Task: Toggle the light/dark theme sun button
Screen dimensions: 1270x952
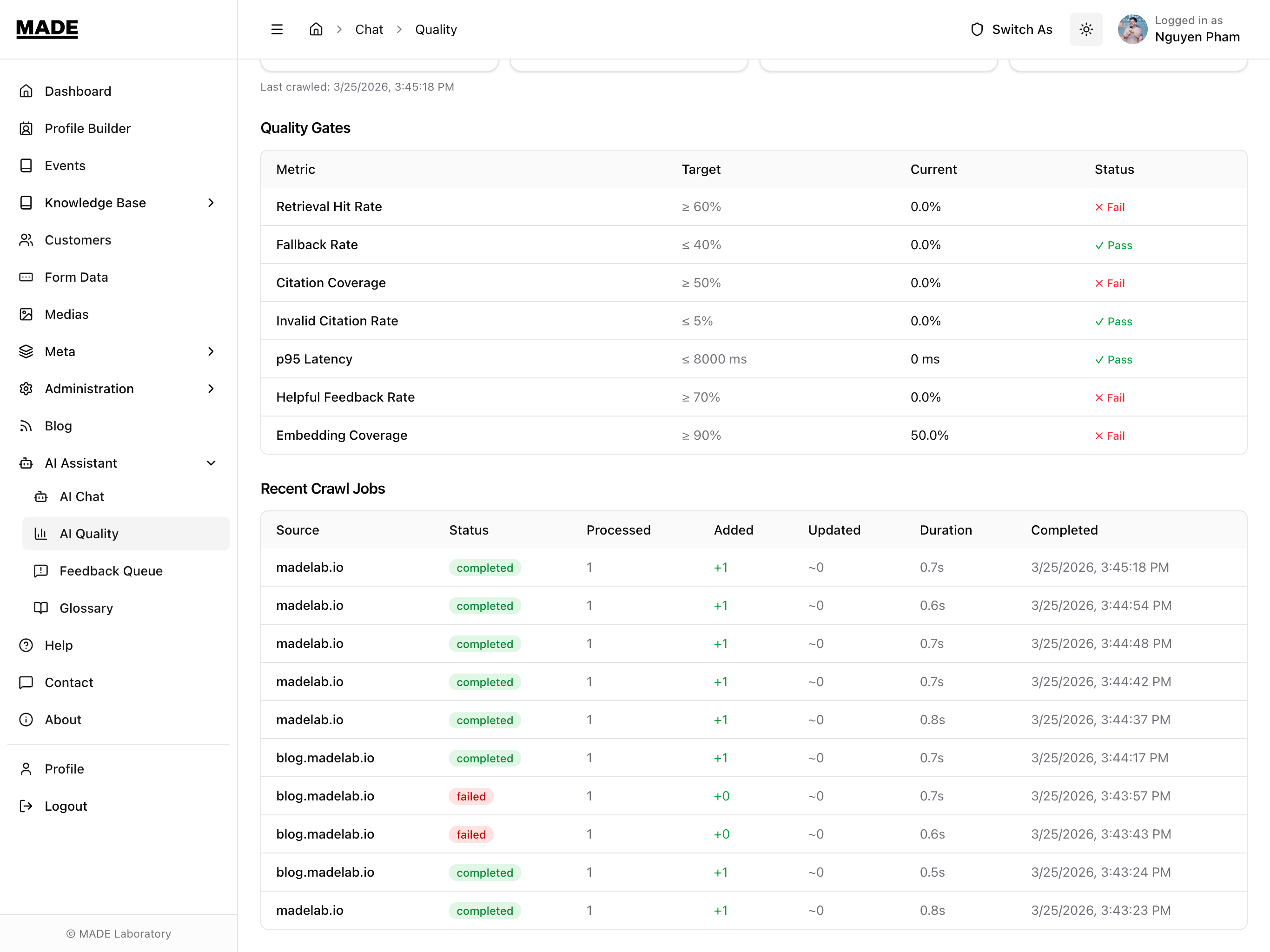Action: pos(1086,29)
